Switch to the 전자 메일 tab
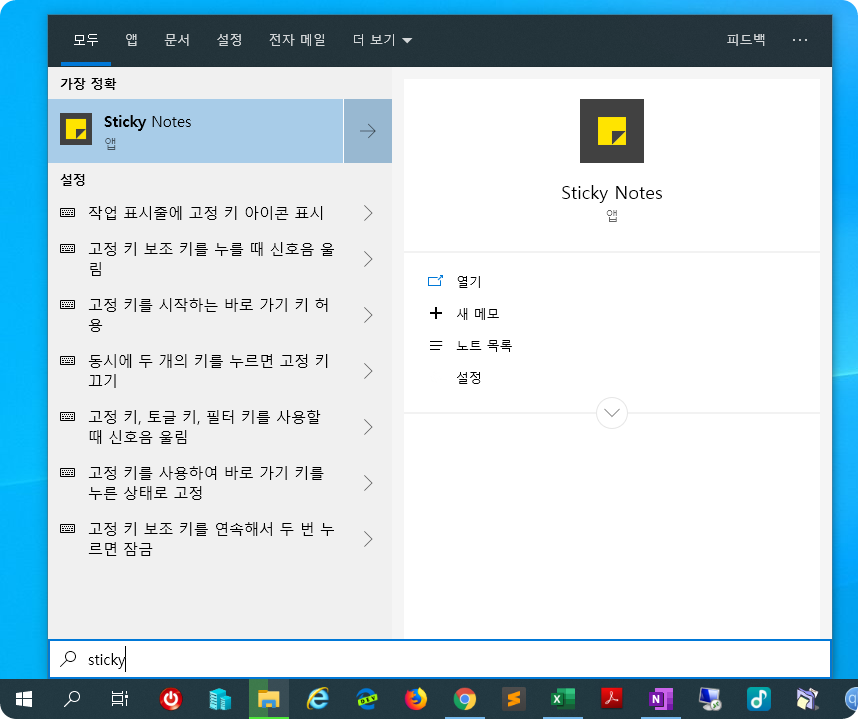858x719 pixels. tap(297, 40)
